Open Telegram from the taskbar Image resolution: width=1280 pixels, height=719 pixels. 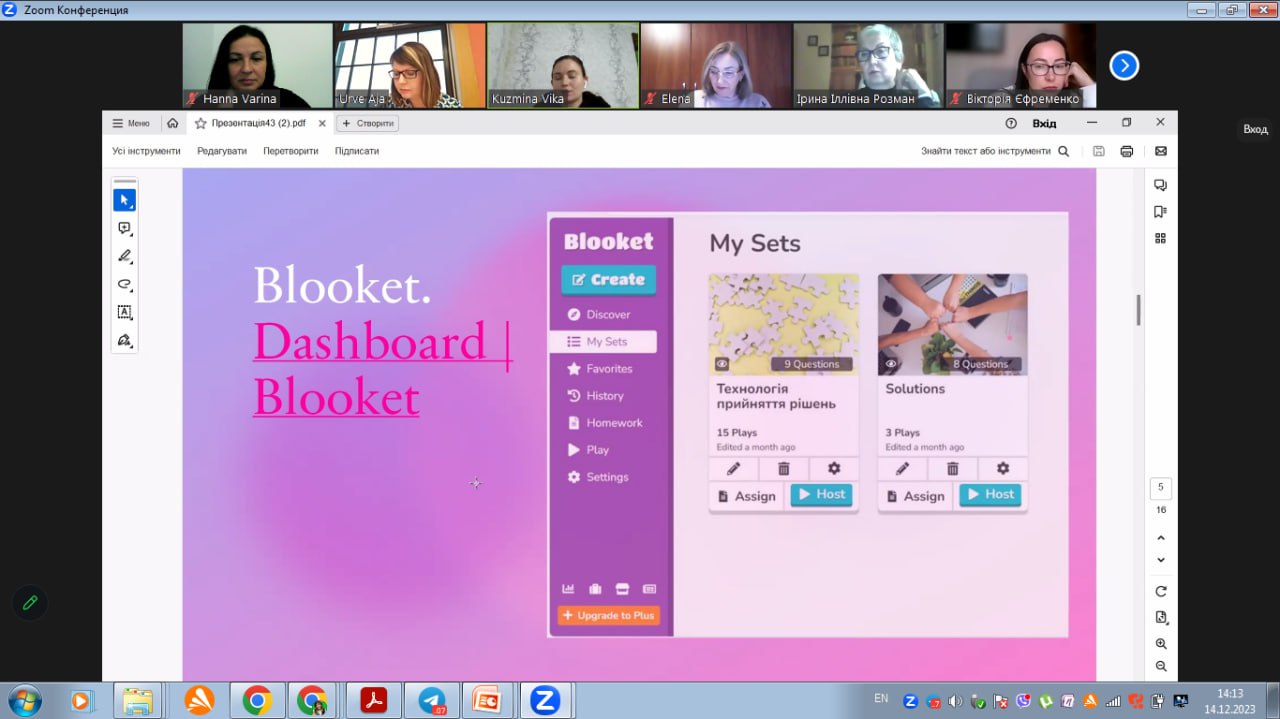click(432, 700)
